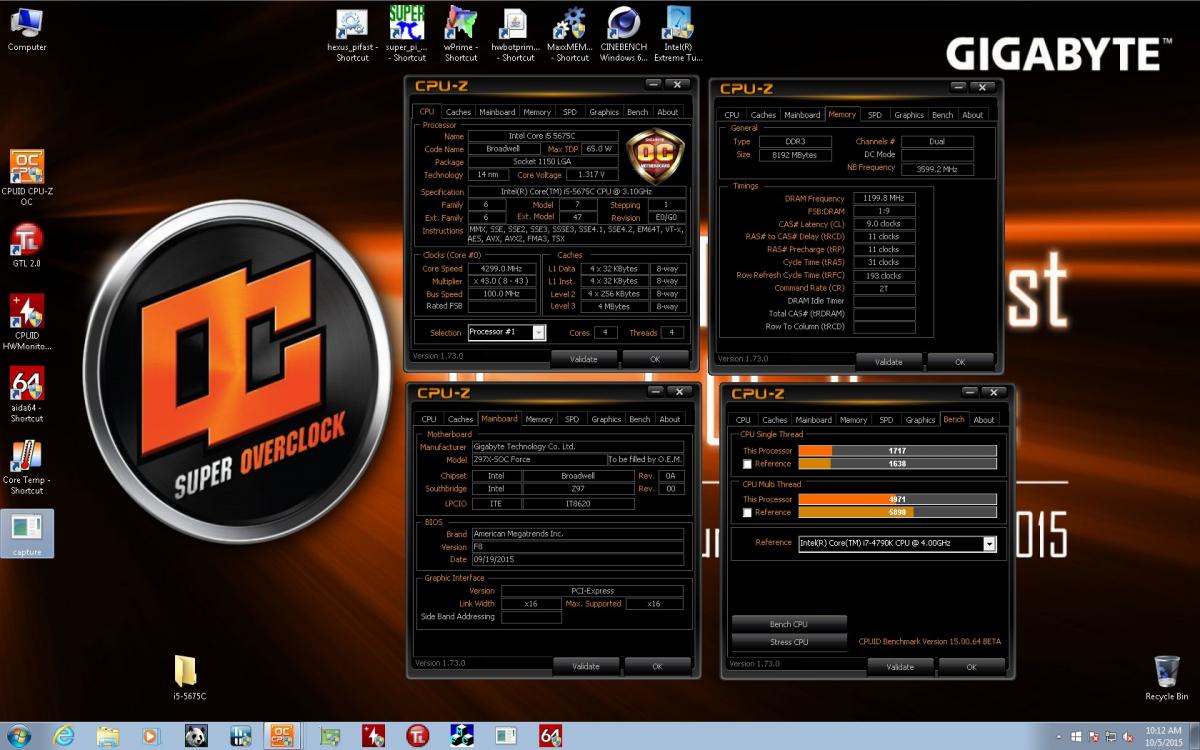The image size is (1200, 750).
Task: Click the Model Z97X-SOC Force field
Action: pos(538,459)
